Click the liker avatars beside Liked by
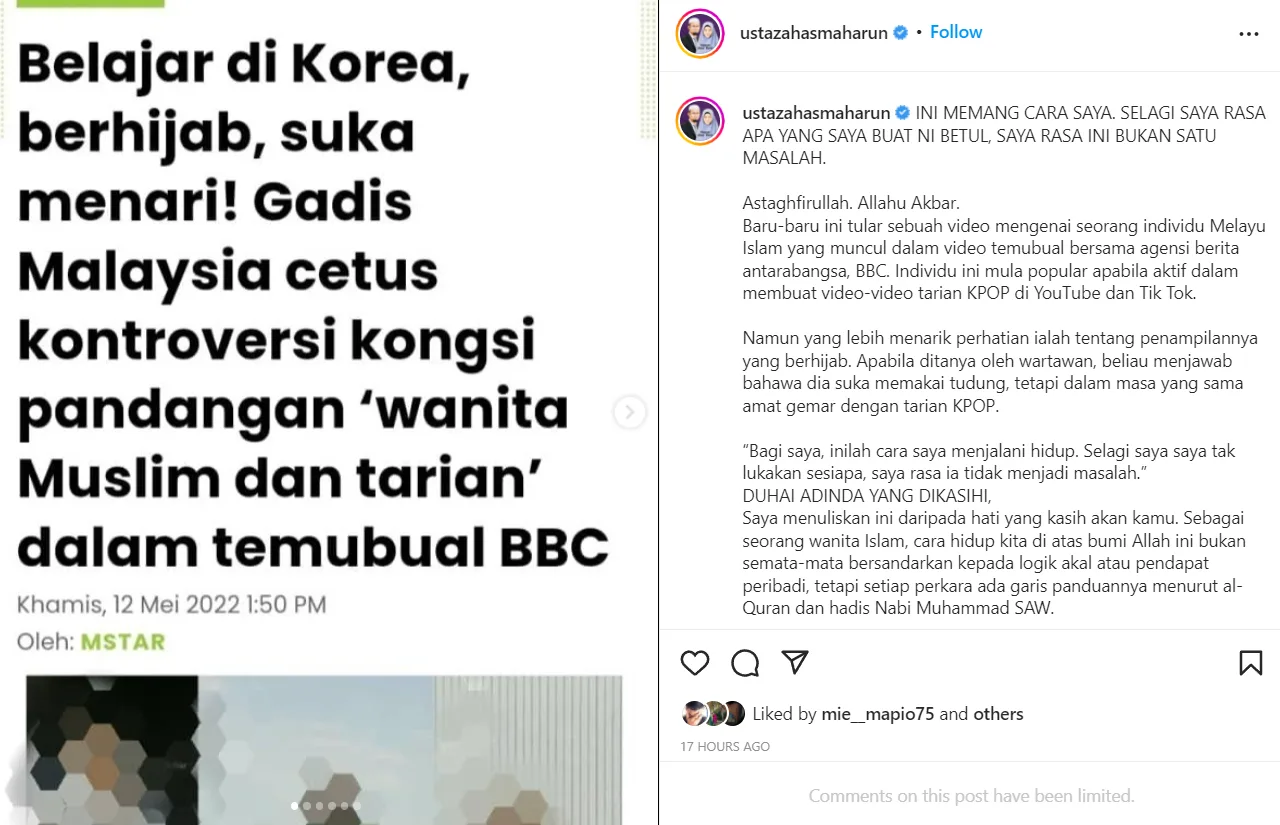This screenshot has height=825, width=1280. pos(713,713)
